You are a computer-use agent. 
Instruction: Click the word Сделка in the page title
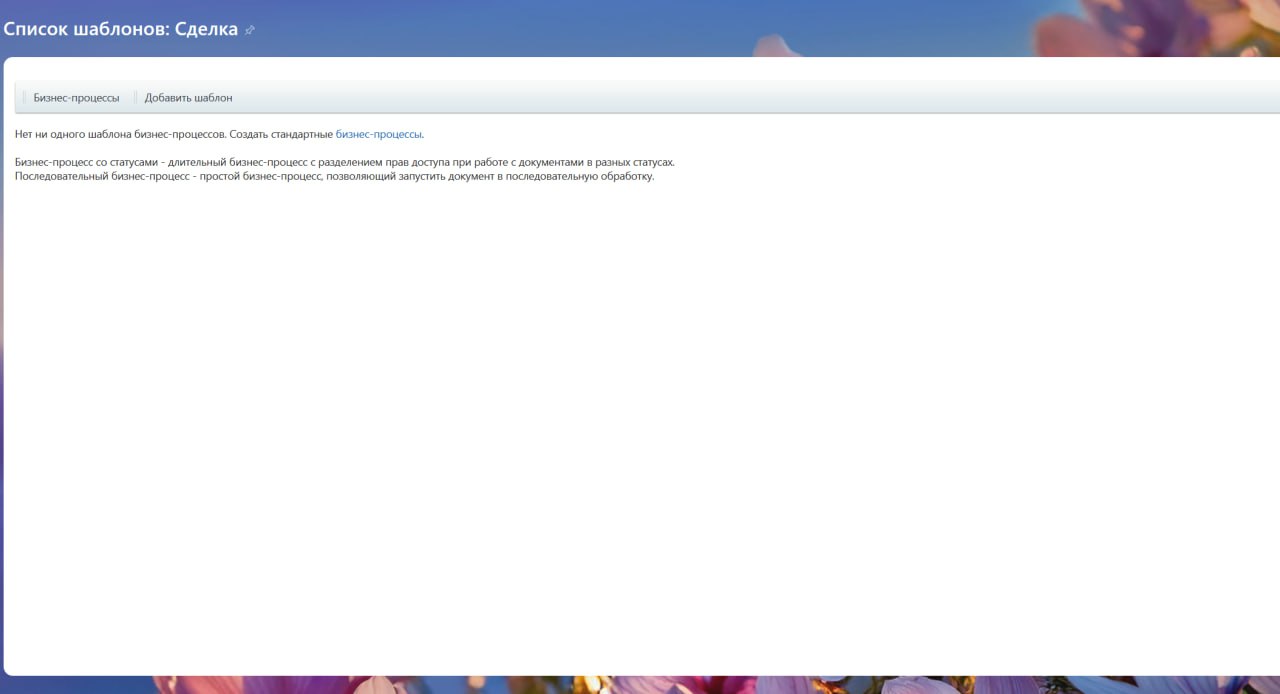[x=206, y=29]
